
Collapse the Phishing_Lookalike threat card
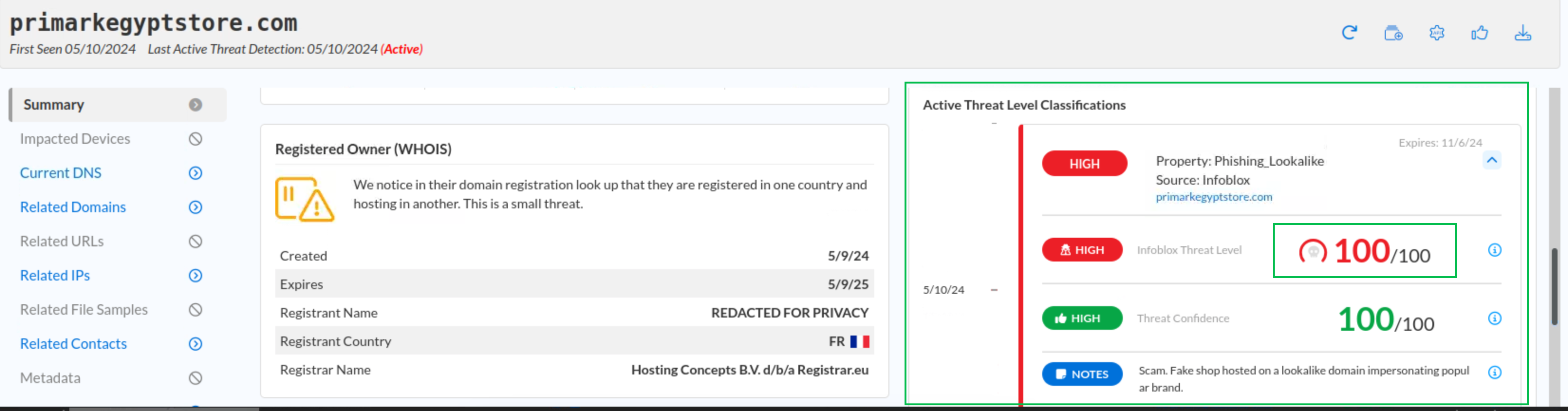tap(1491, 161)
